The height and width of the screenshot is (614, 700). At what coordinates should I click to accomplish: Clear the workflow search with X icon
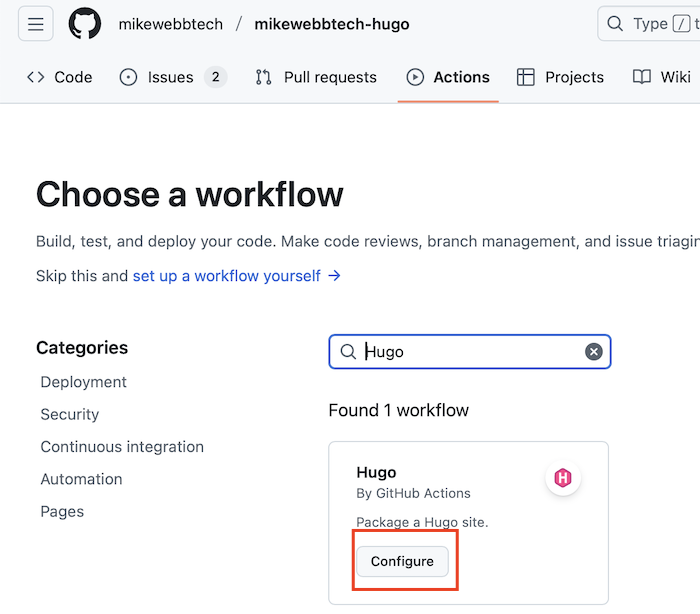[594, 352]
